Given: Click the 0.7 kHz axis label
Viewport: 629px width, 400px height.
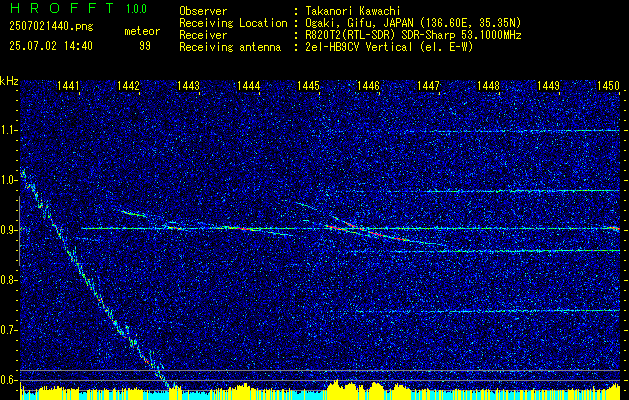Looking at the screenshot, I should click(8, 330).
